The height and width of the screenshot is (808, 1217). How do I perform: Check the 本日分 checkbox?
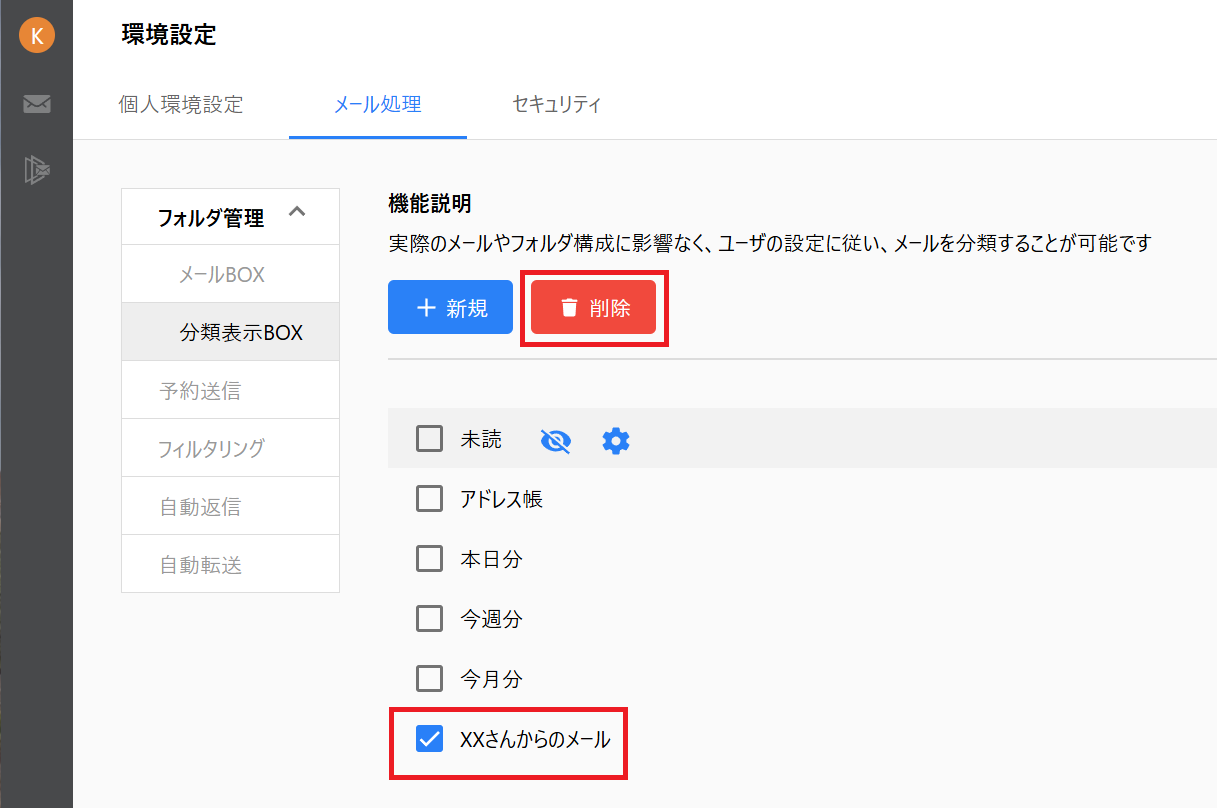click(429, 559)
